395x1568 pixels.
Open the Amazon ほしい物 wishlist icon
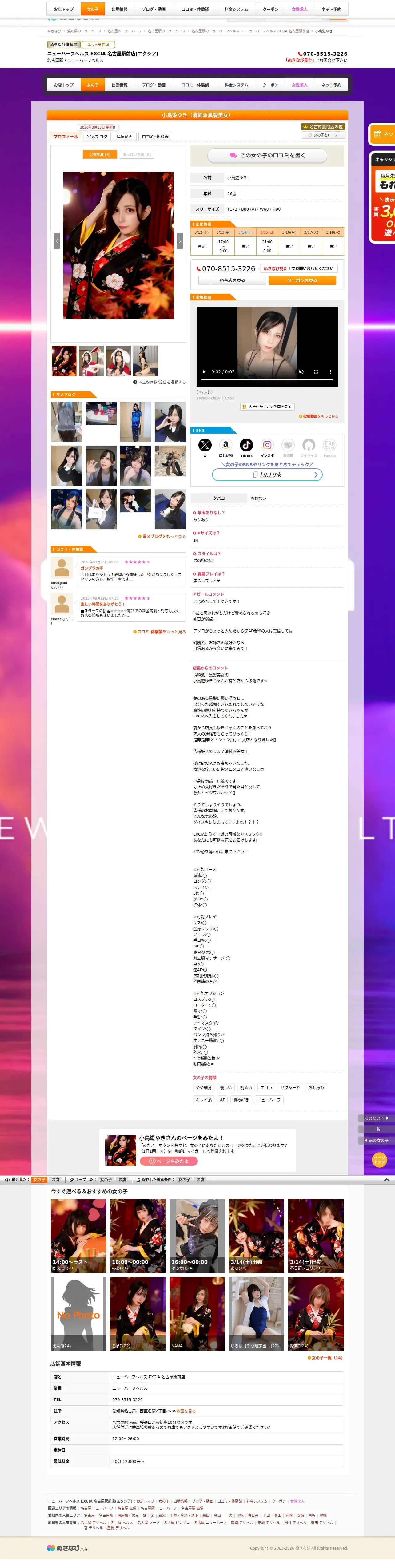pyautogui.click(x=226, y=445)
